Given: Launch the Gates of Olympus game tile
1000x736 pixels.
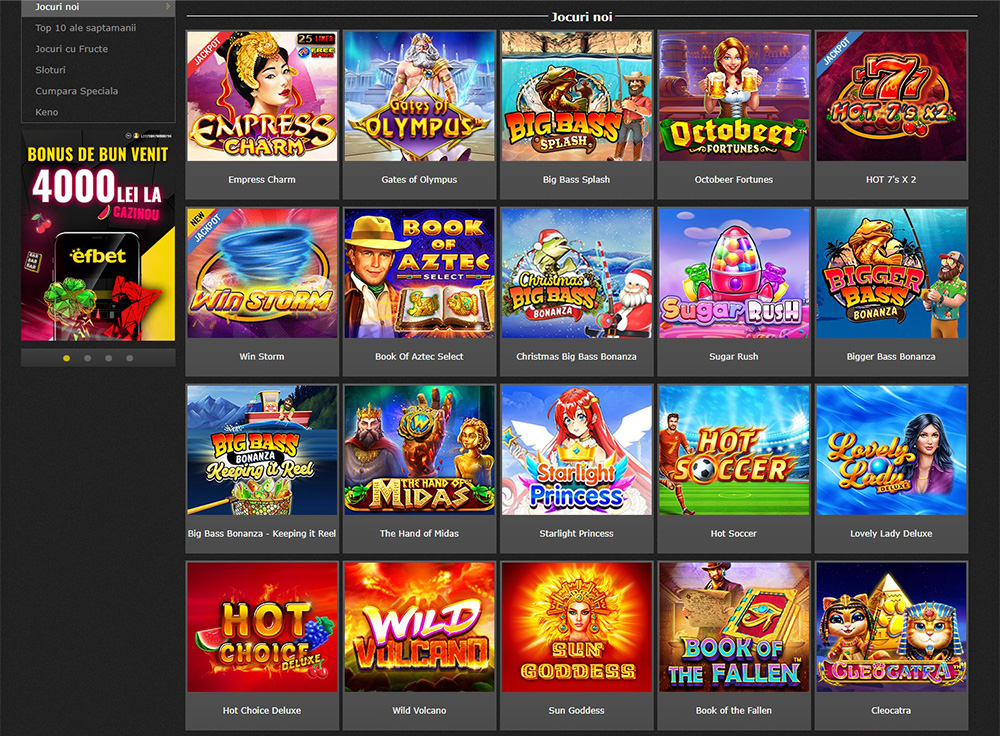Looking at the screenshot, I should 420,96.
